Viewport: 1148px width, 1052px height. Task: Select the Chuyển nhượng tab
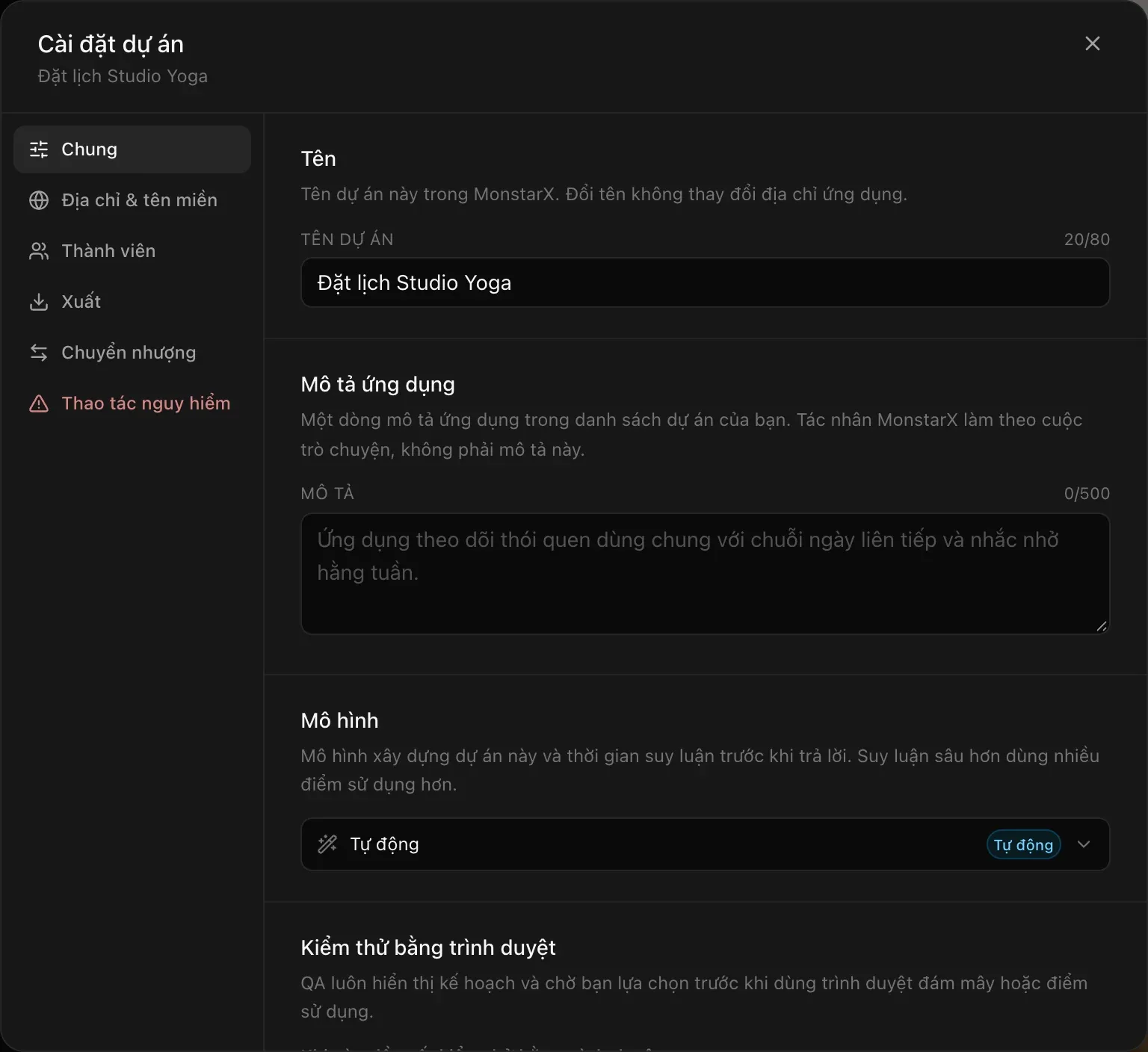click(x=132, y=353)
